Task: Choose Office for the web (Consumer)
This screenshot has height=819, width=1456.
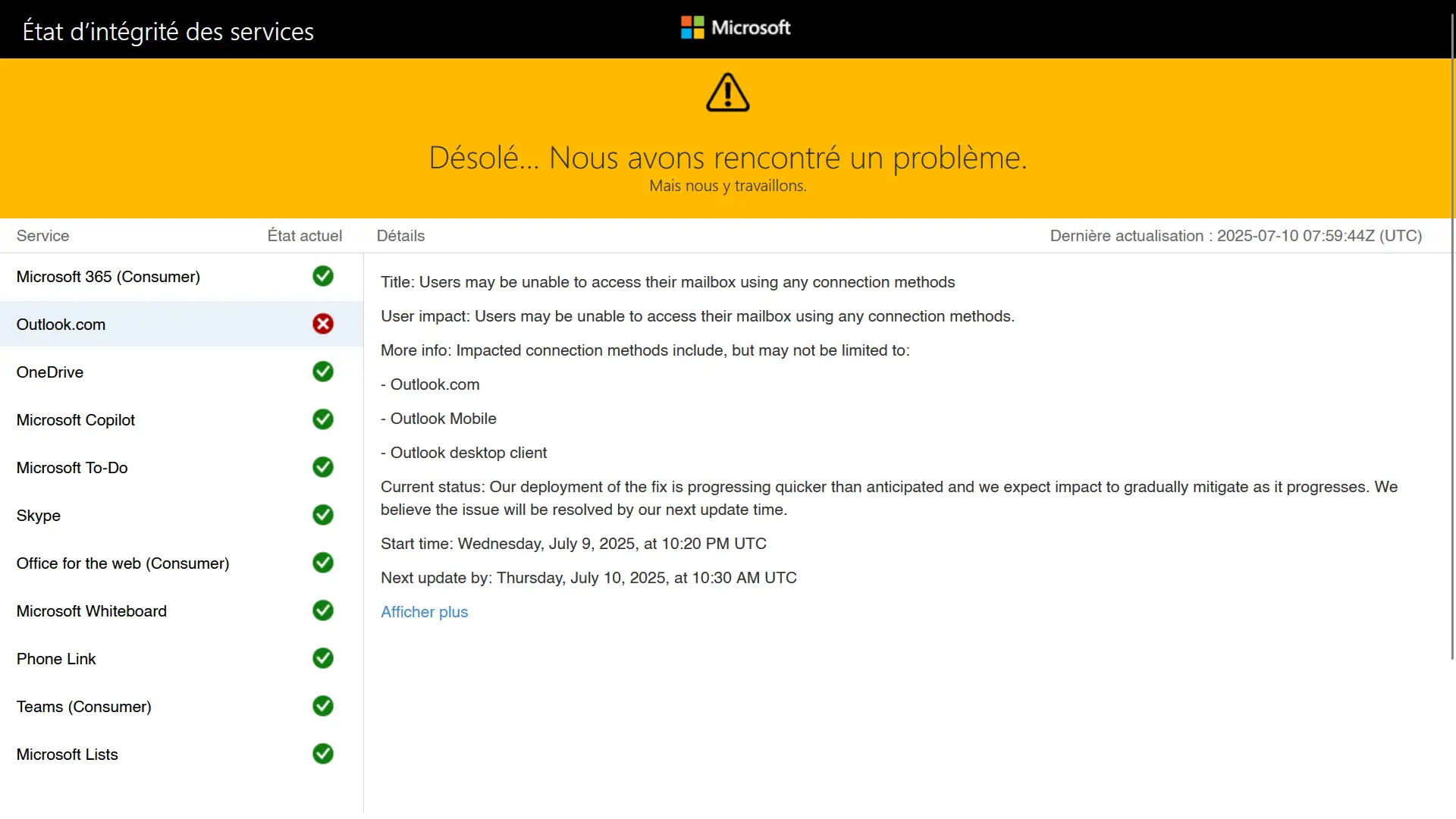Action: tap(181, 563)
